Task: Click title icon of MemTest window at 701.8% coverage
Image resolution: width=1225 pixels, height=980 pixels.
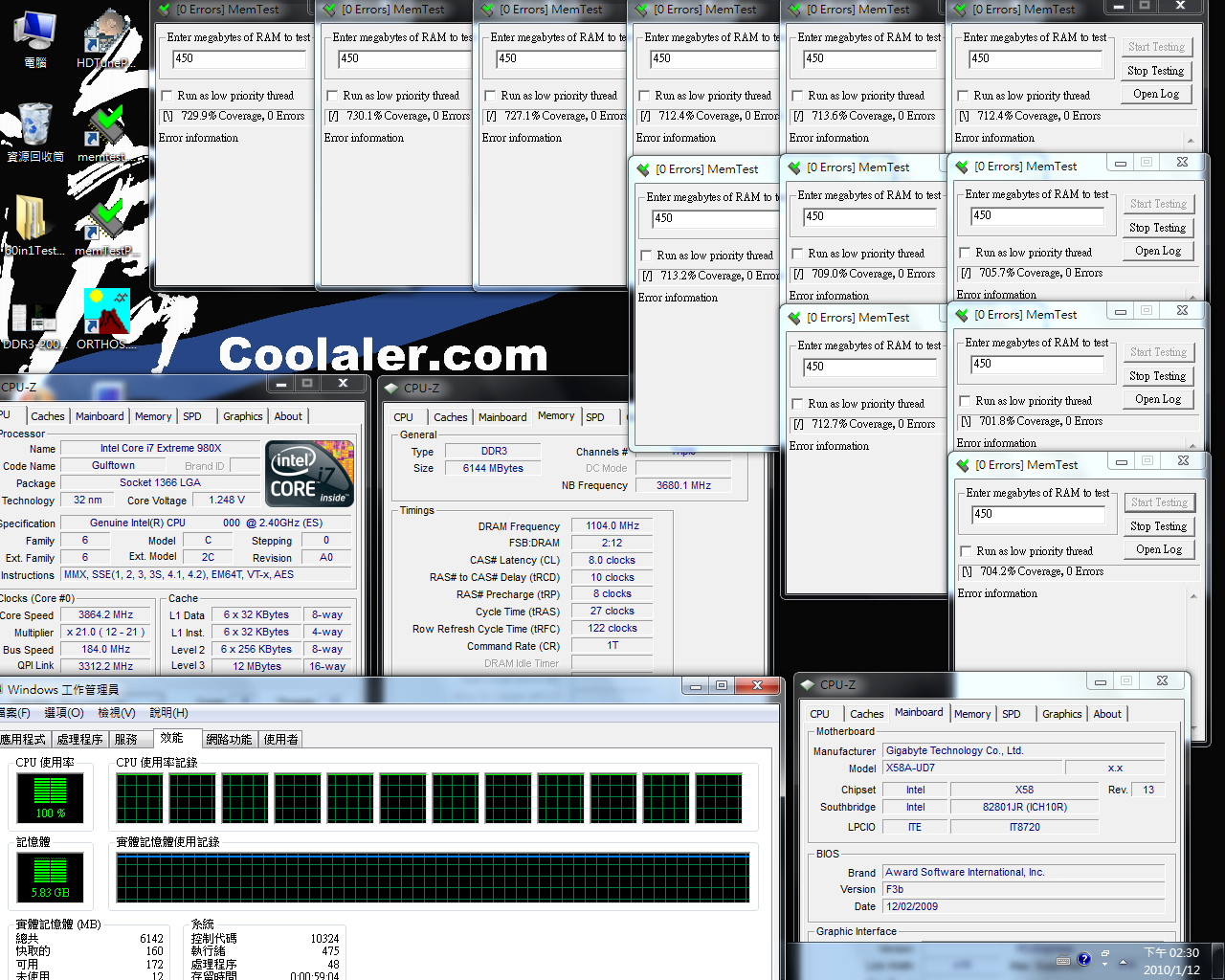Action: coord(963,315)
